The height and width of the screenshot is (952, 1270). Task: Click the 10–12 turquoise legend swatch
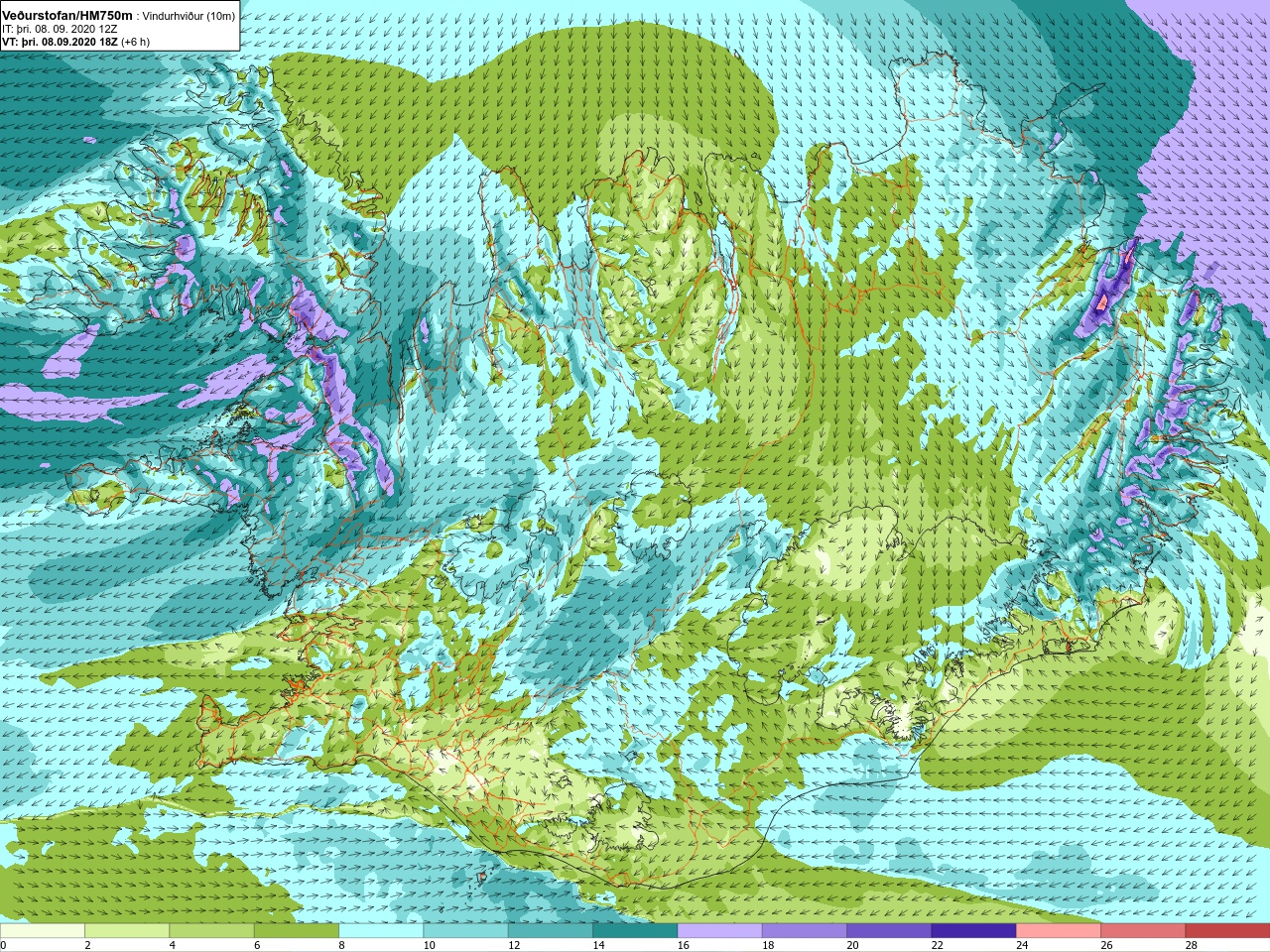[465, 930]
